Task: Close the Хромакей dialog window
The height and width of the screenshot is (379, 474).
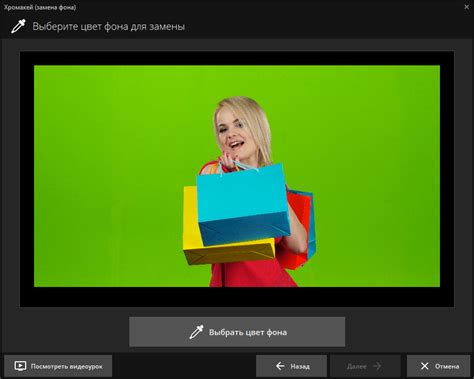Action: click(x=467, y=7)
